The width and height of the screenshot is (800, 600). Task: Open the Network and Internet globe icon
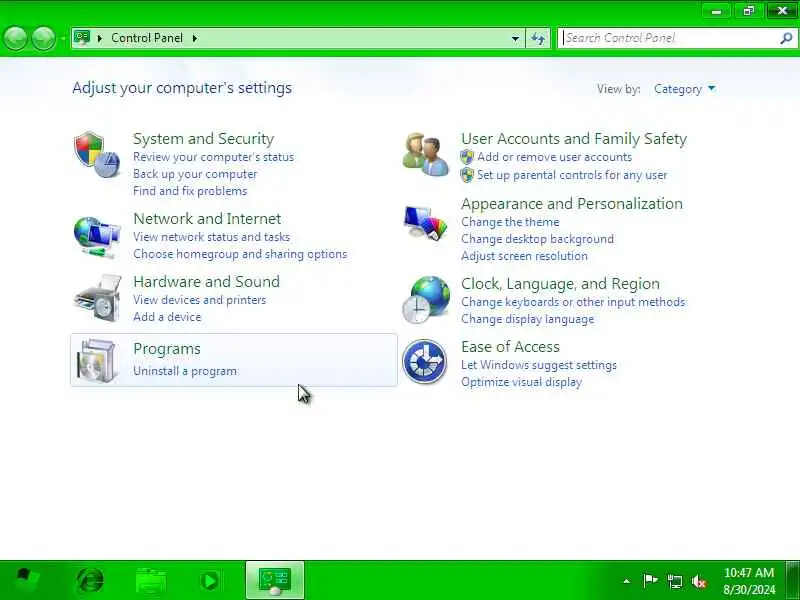click(x=97, y=237)
